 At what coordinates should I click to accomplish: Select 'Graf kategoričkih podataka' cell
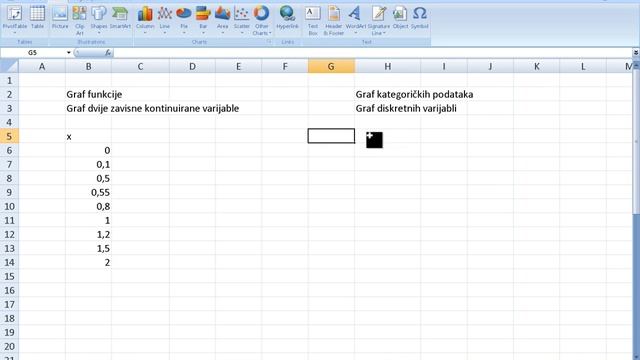point(387,94)
